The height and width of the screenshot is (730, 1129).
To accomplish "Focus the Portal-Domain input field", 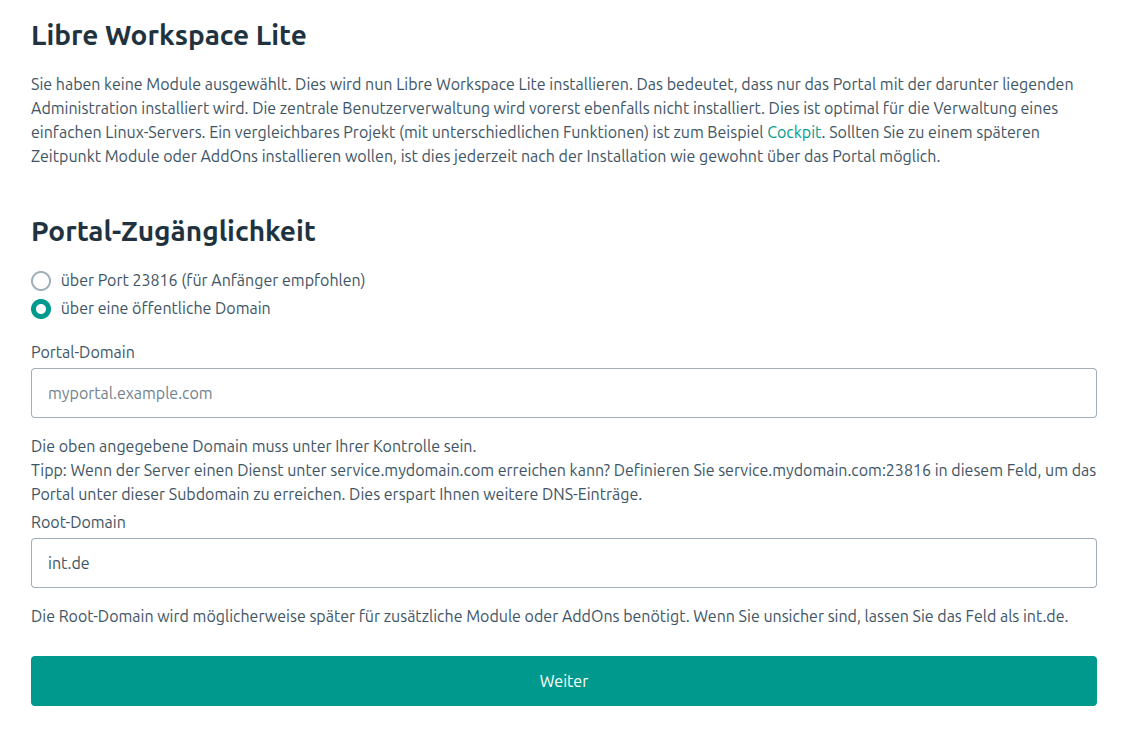I will pos(563,393).
